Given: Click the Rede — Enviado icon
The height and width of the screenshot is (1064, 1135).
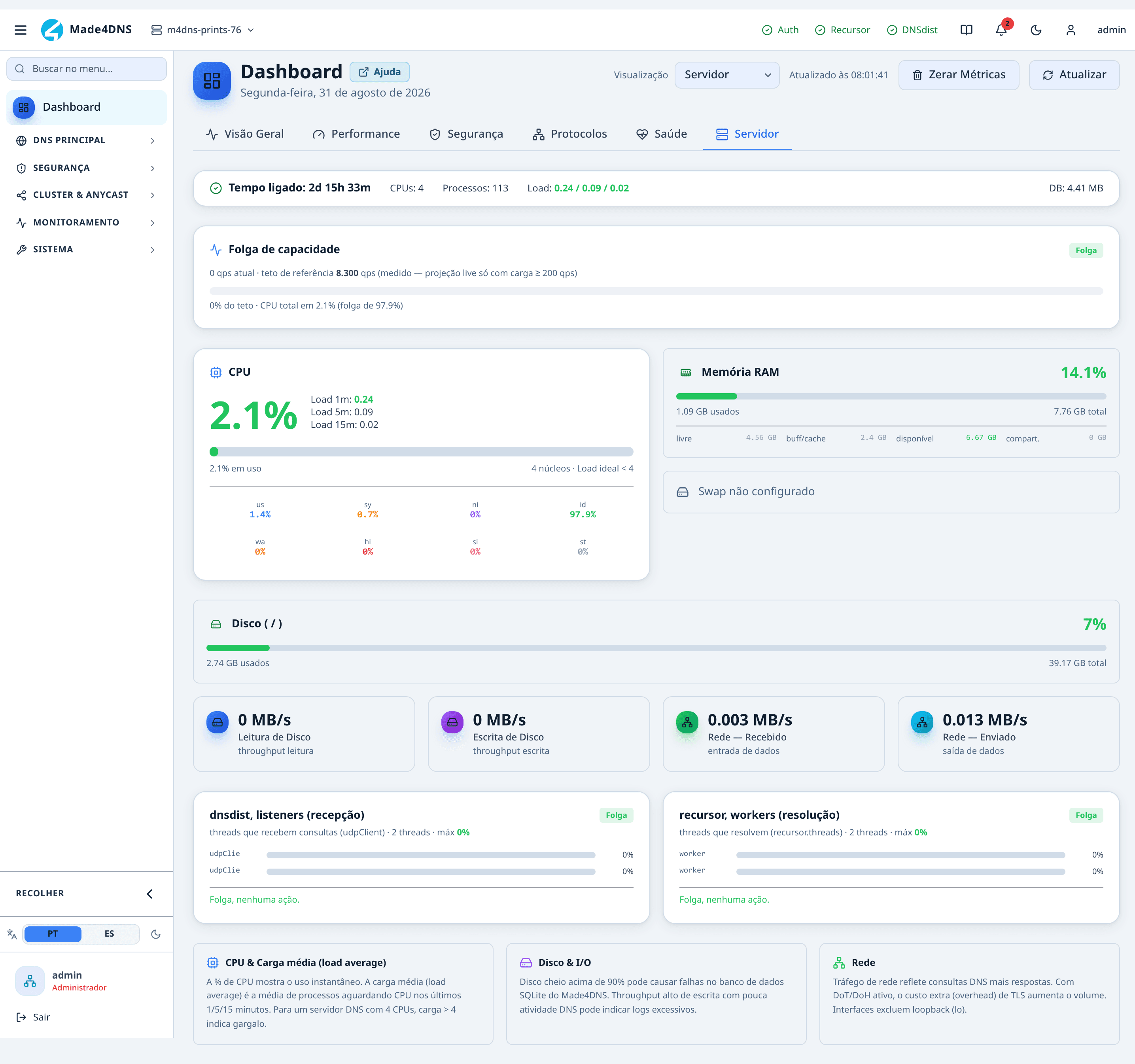Looking at the screenshot, I should coord(922,723).
